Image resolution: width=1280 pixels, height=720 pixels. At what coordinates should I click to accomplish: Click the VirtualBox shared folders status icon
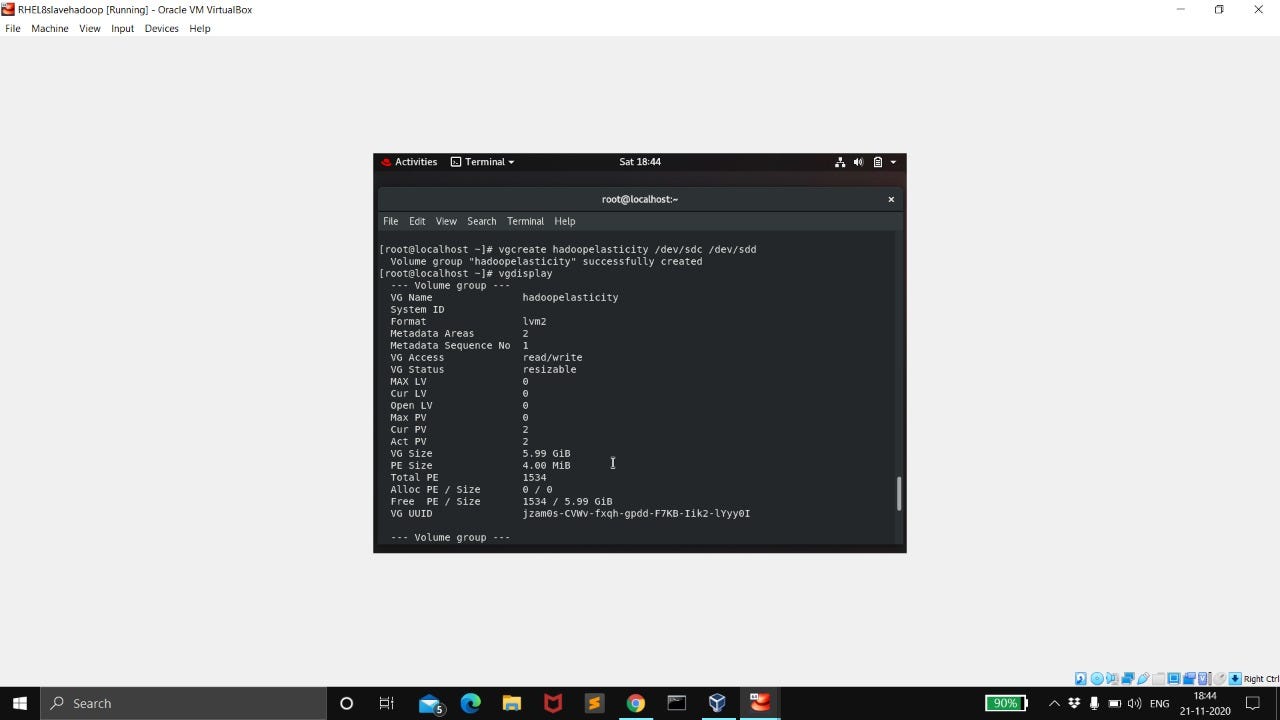(1159, 678)
